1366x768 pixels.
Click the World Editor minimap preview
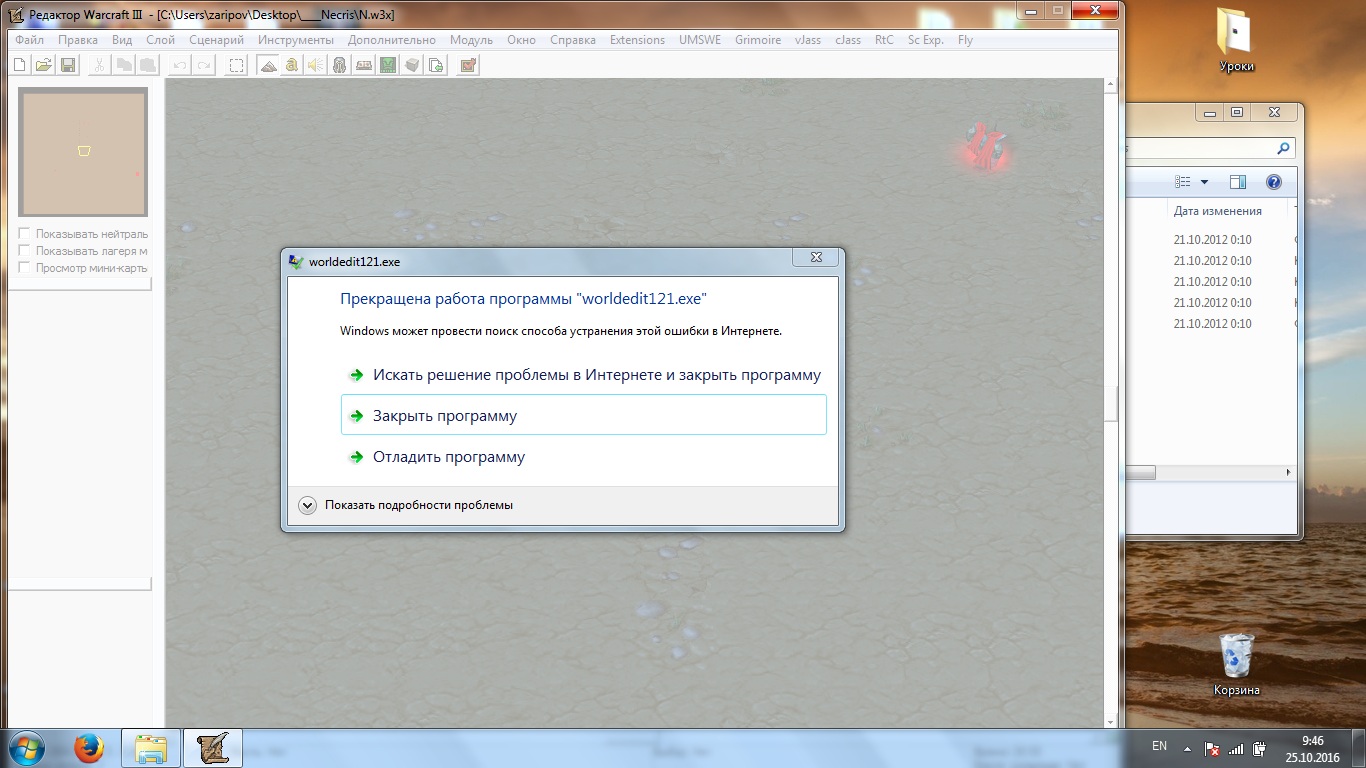tap(83, 152)
